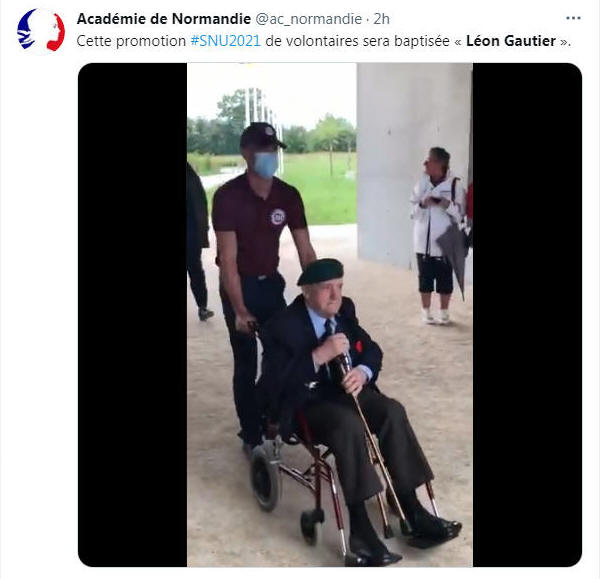Click the bold "Léon Gautier" text
Screen dimensions: 600x579
pyautogui.click(x=510, y=41)
